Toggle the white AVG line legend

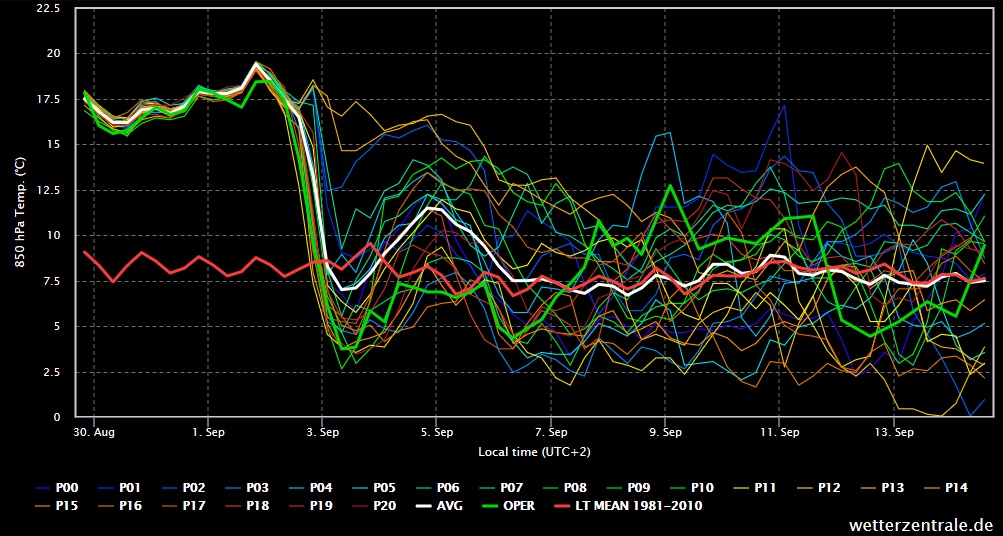[x=439, y=506]
